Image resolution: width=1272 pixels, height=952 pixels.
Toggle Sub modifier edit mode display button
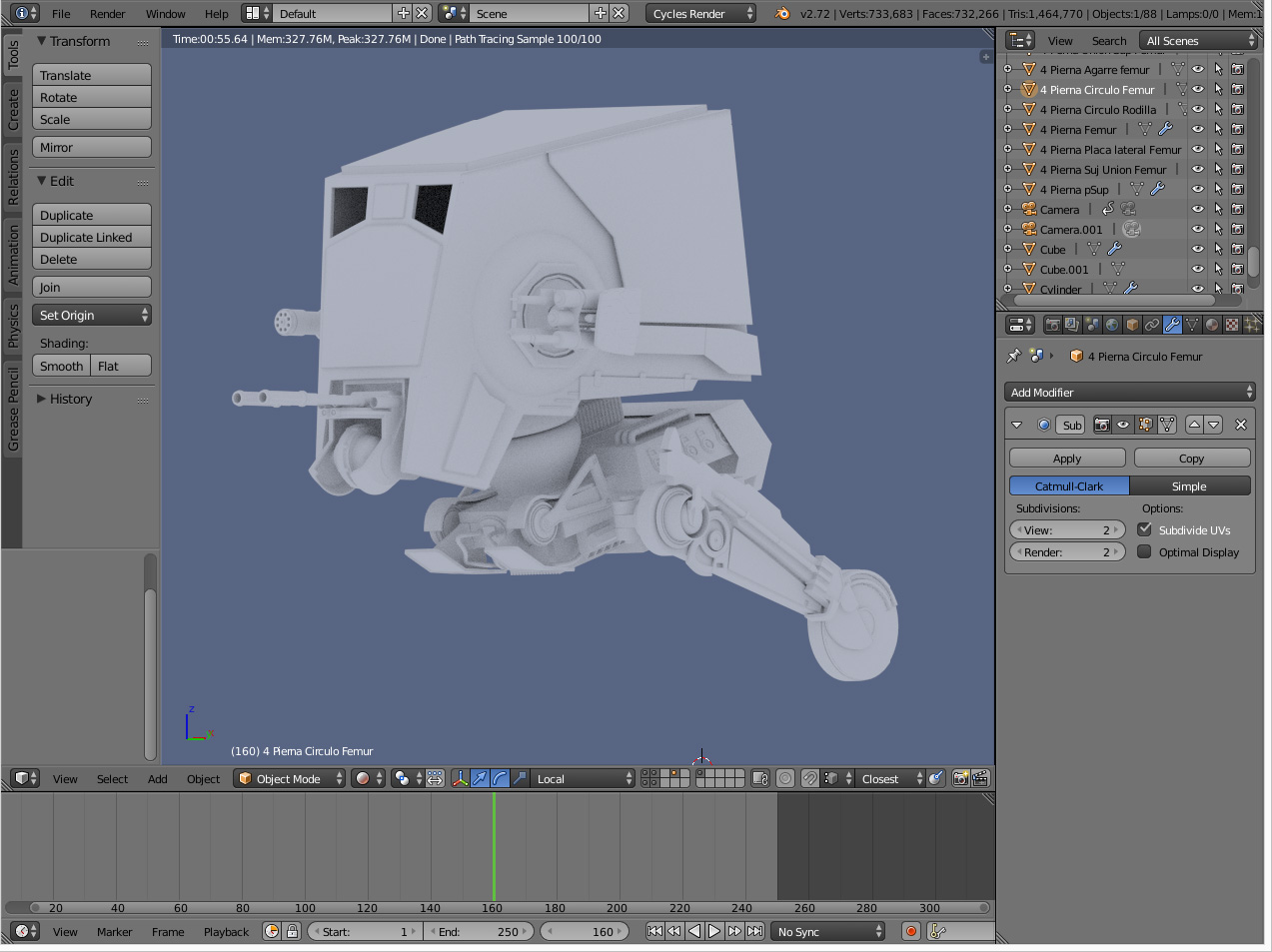pos(1145,425)
